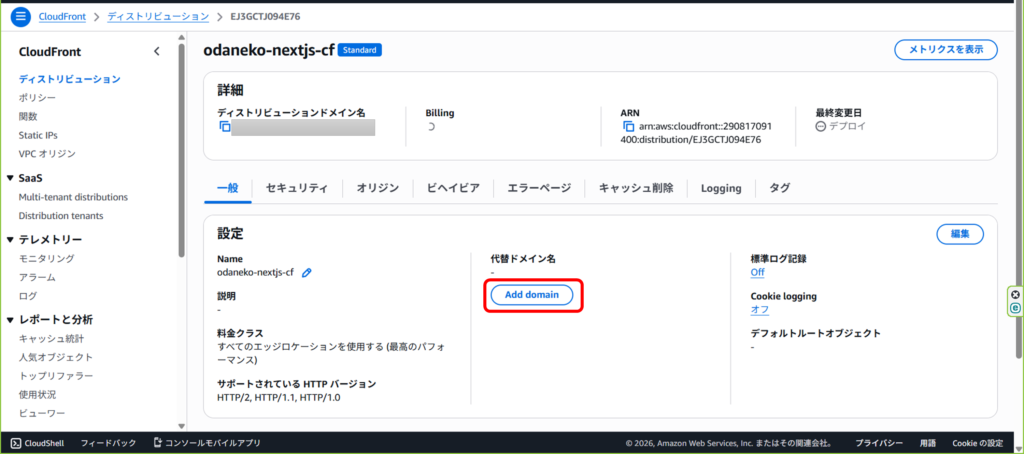Click the pencil icon beside Name
1024x454 pixels.
coord(307,272)
